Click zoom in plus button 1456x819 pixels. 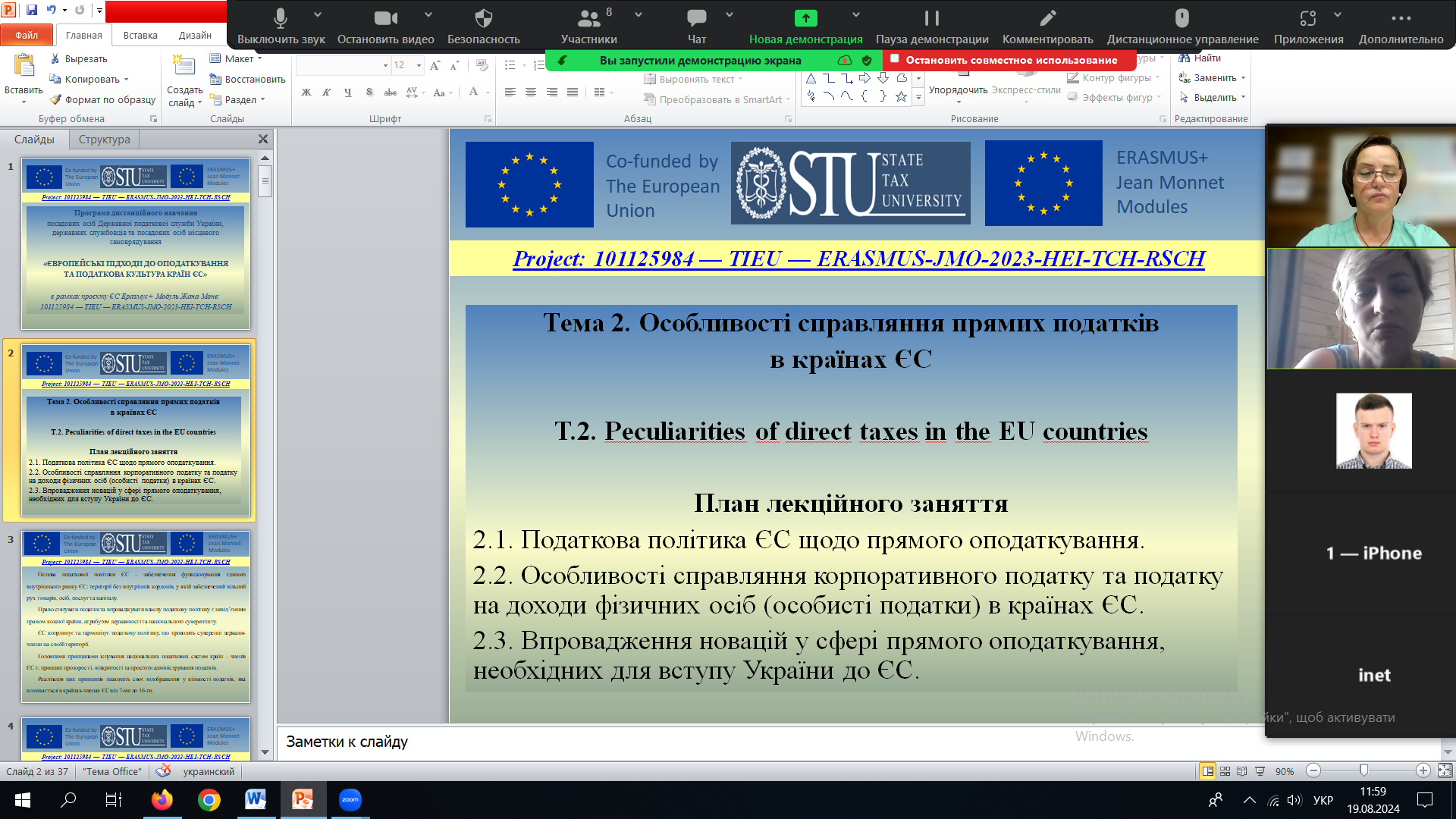pyautogui.click(x=1423, y=770)
